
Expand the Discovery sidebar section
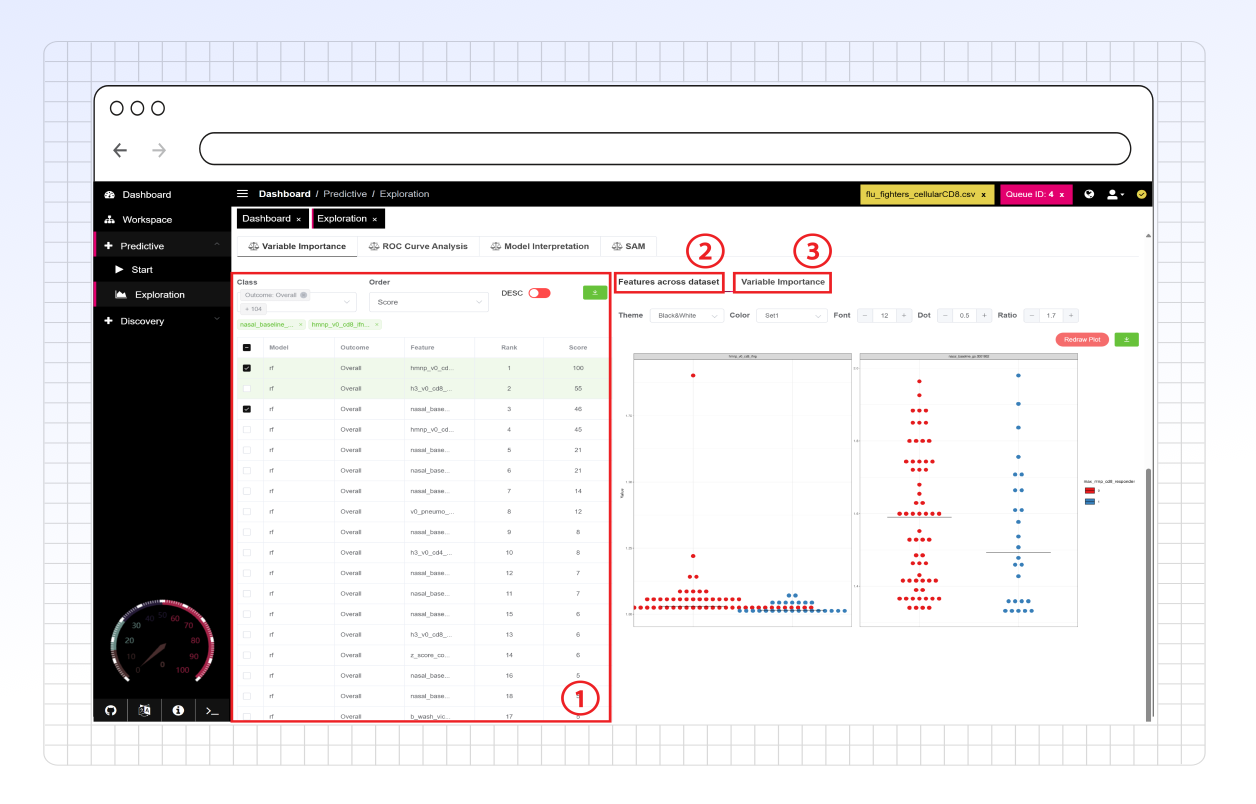pos(162,321)
